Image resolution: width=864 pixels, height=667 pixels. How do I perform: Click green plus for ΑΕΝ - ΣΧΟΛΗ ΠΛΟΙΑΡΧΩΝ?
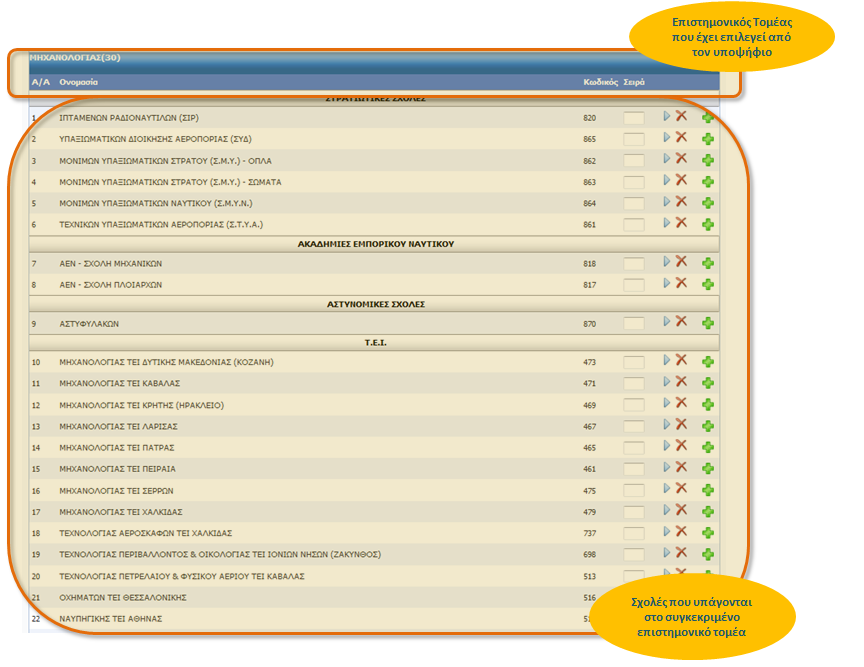(x=708, y=284)
